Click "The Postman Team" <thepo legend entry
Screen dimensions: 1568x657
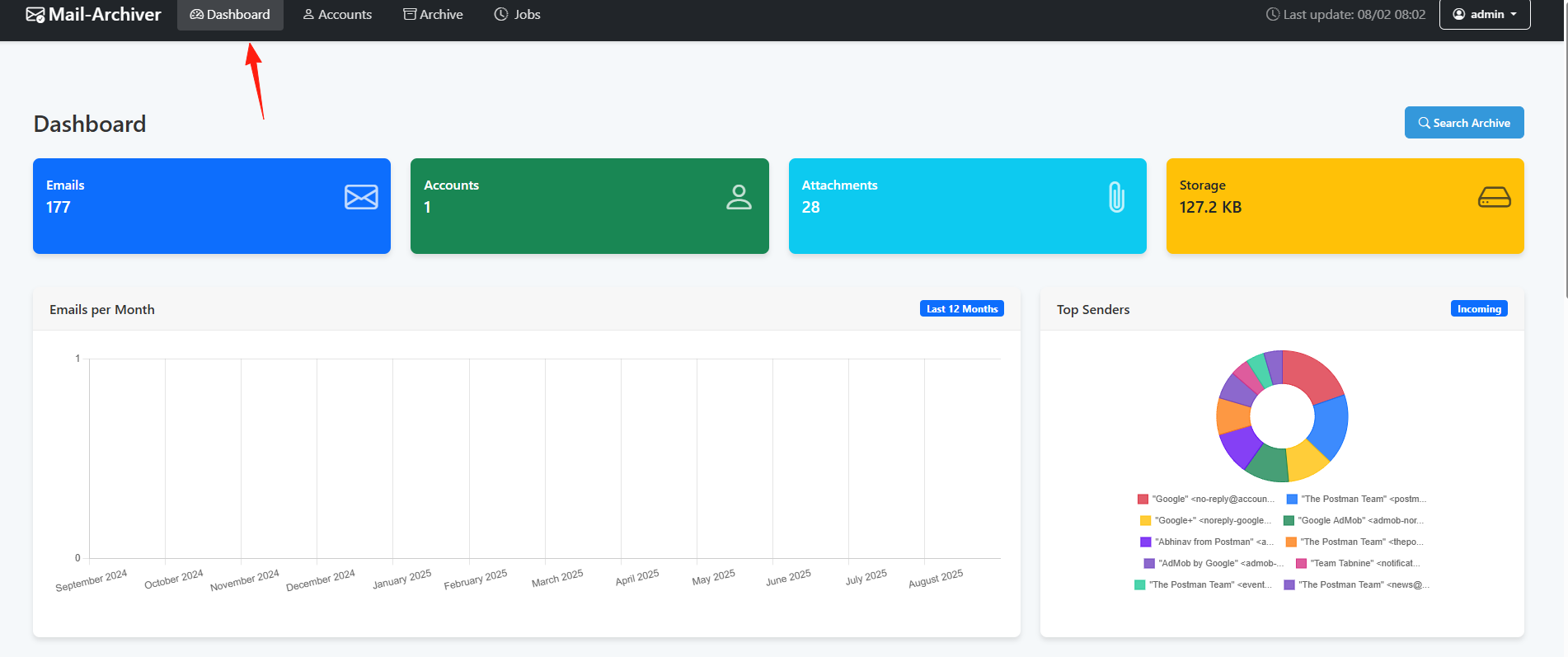click(x=1354, y=542)
